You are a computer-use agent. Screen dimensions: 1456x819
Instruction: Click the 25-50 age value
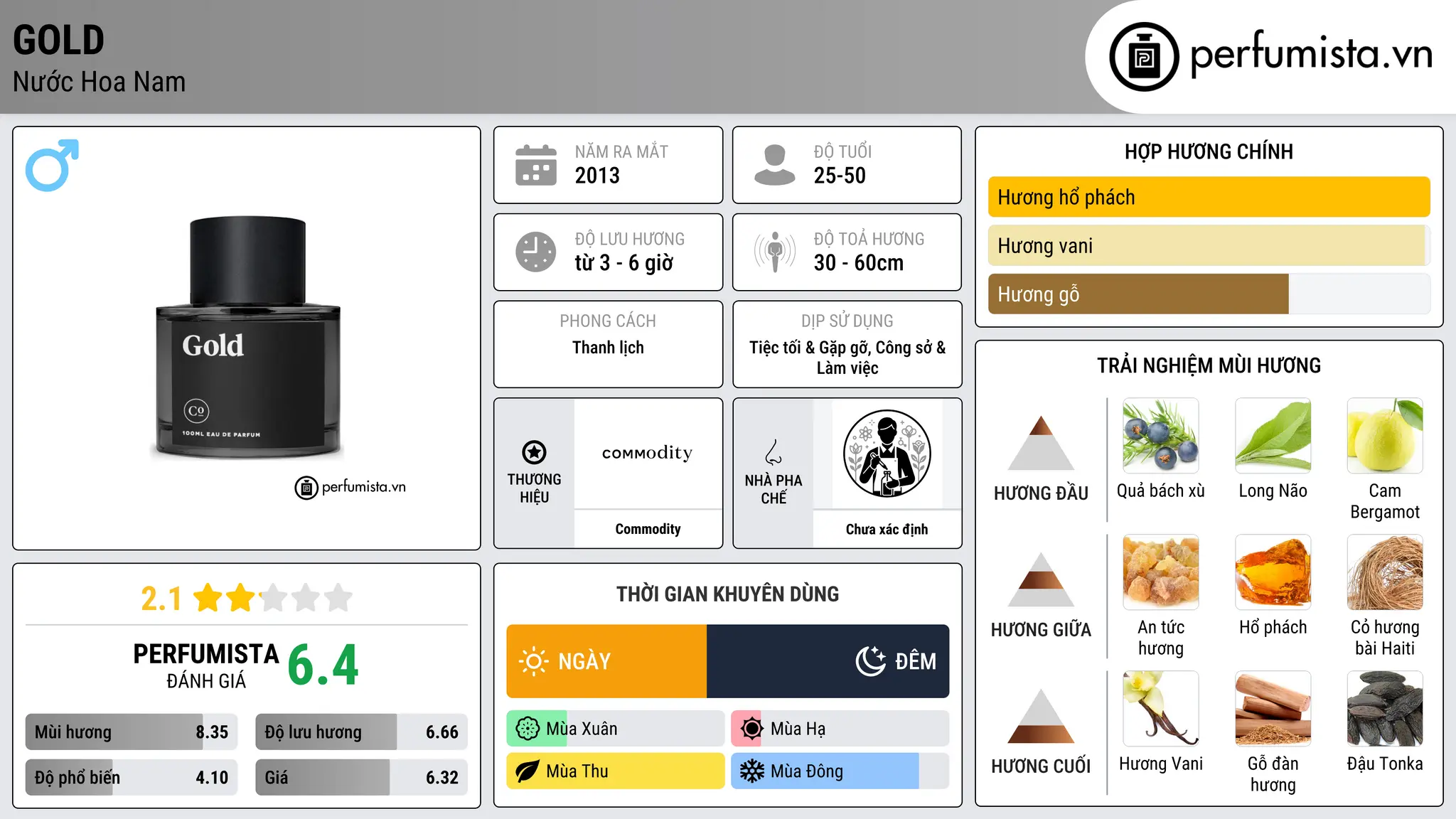[x=840, y=176]
